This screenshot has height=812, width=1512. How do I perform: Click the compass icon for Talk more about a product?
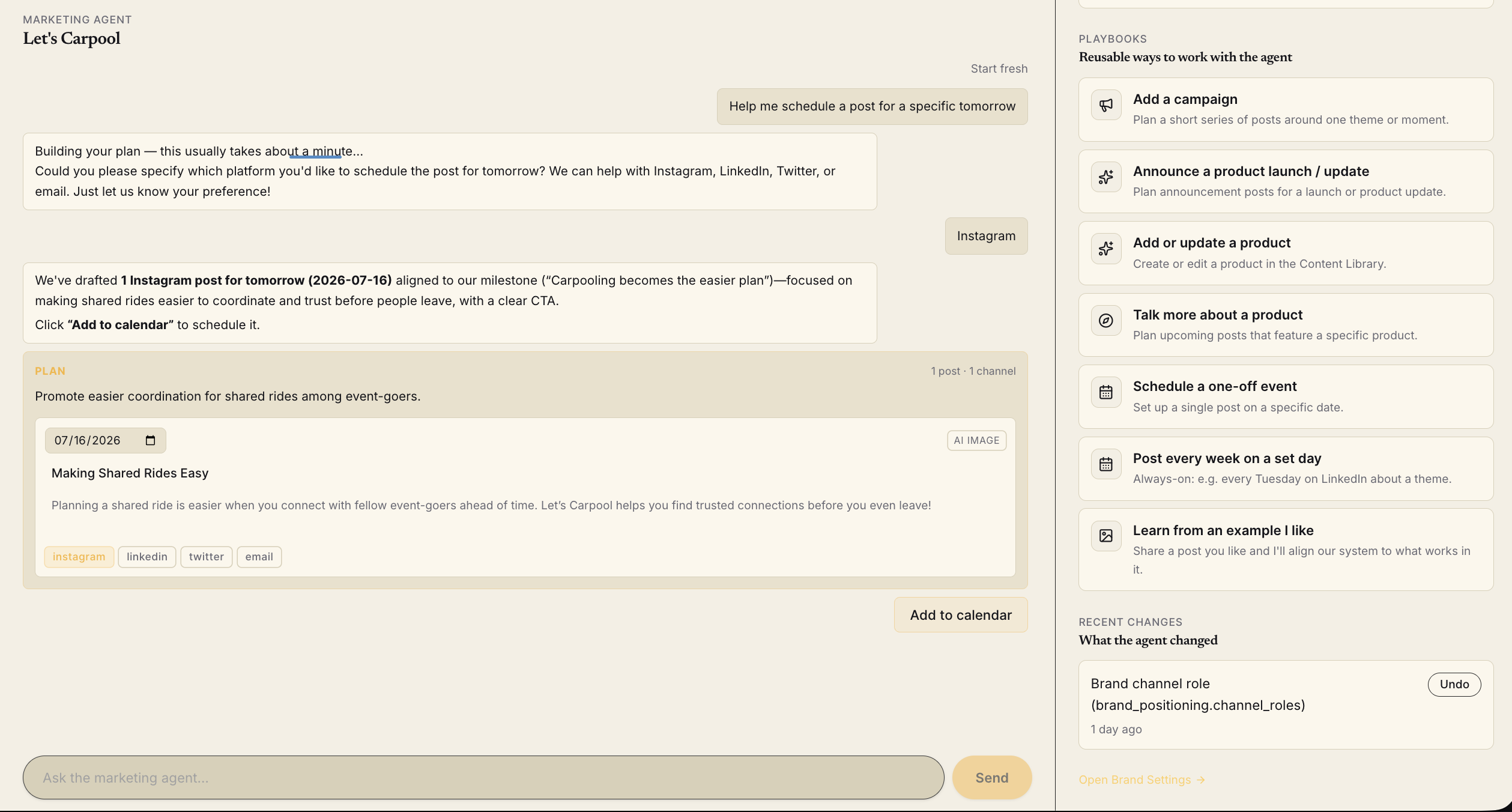click(1105, 321)
